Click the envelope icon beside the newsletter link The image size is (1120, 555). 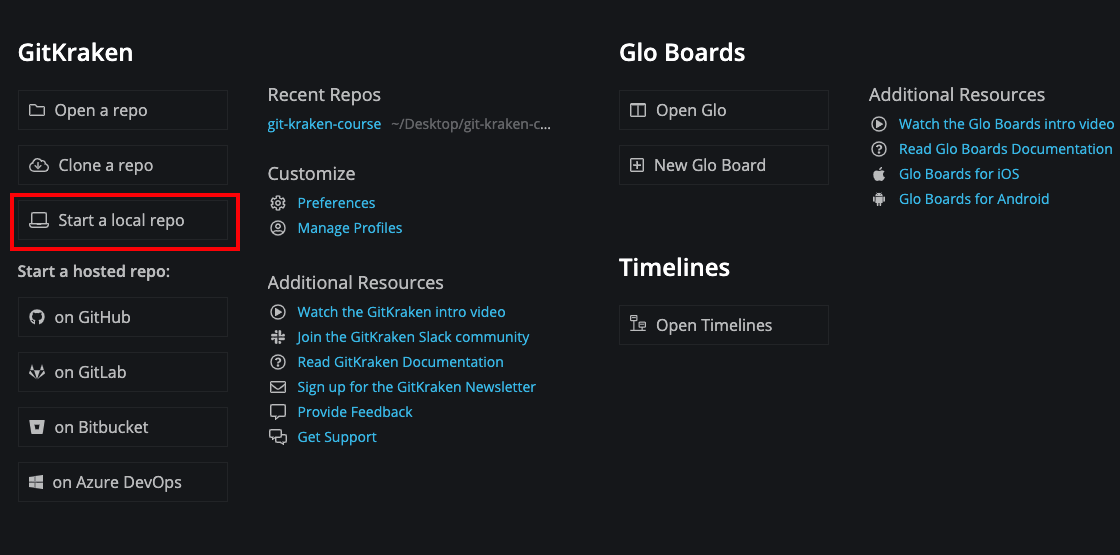click(278, 387)
